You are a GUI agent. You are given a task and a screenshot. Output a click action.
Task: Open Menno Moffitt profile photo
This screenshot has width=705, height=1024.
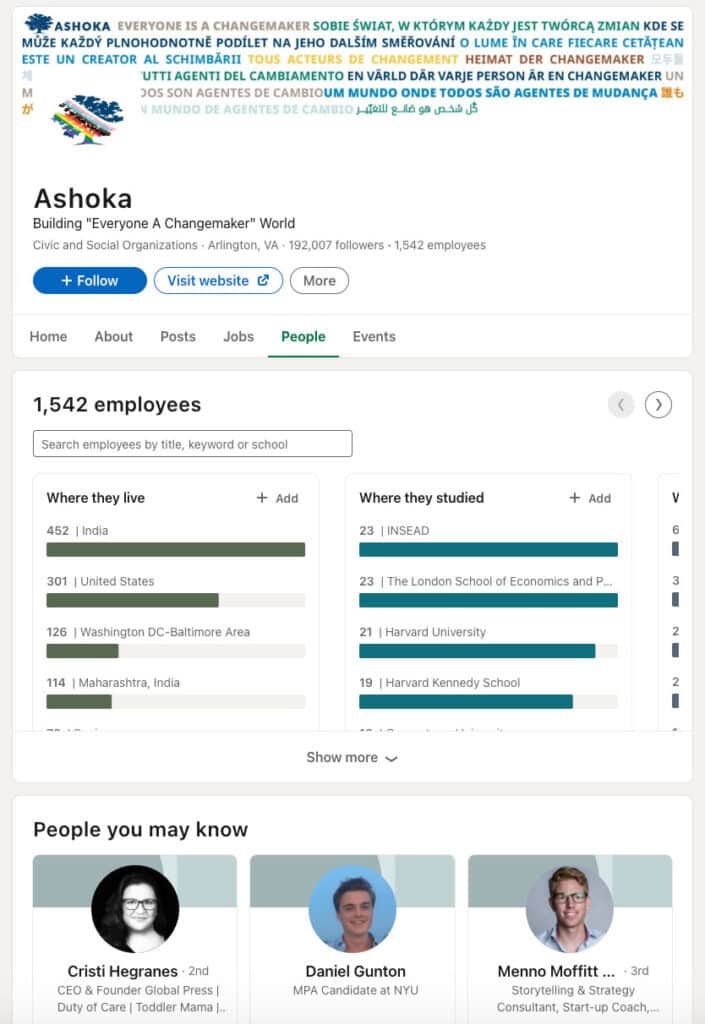[570, 908]
